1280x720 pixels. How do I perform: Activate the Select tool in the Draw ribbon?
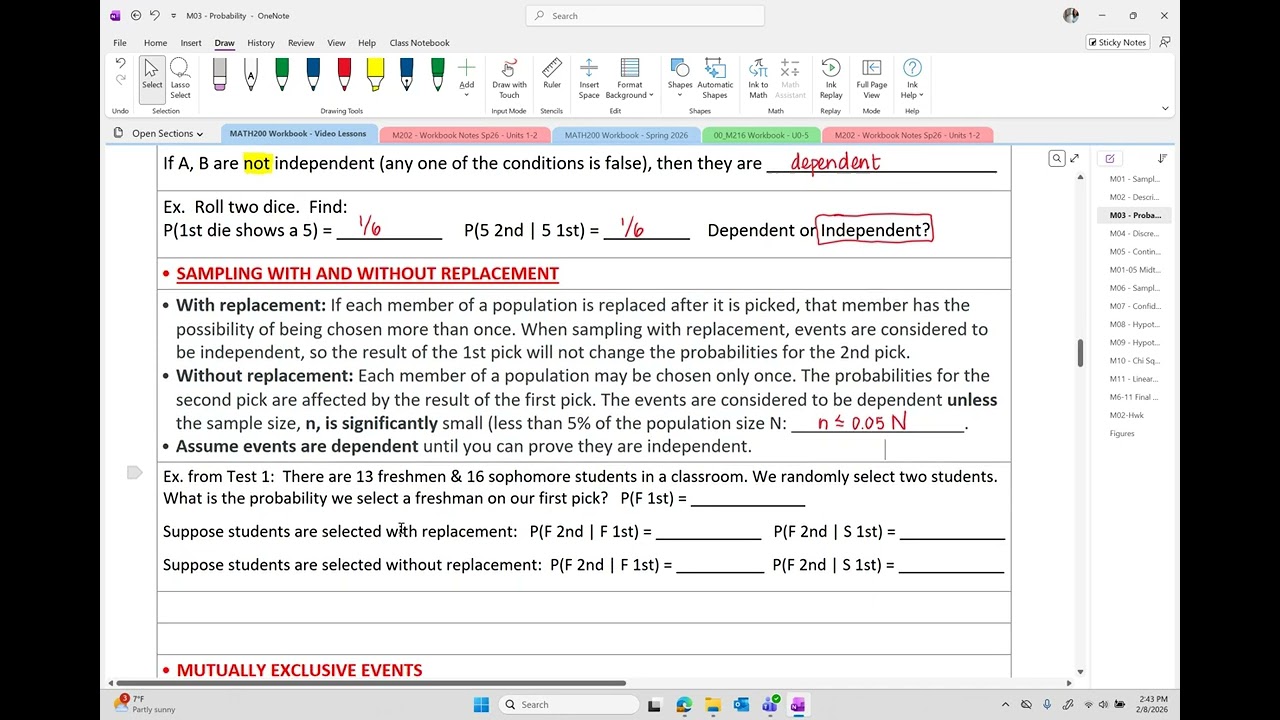(152, 79)
